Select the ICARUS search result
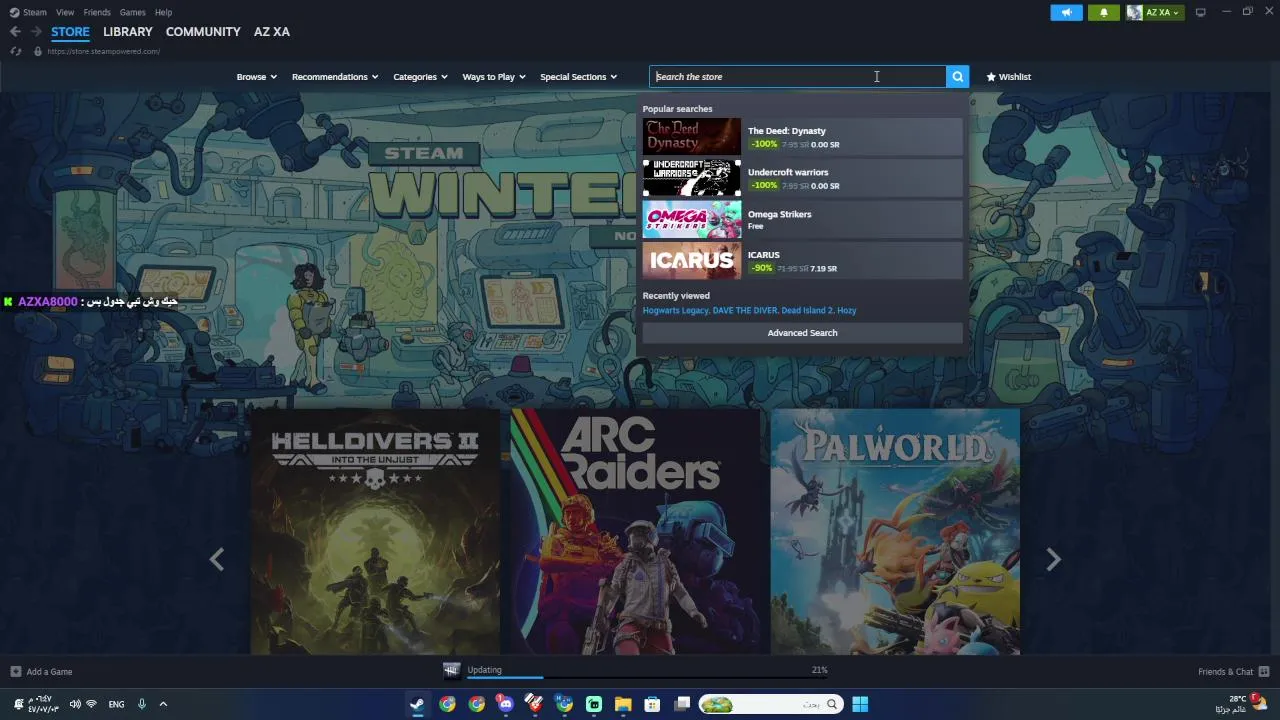This screenshot has height=720, width=1280. (802, 261)
